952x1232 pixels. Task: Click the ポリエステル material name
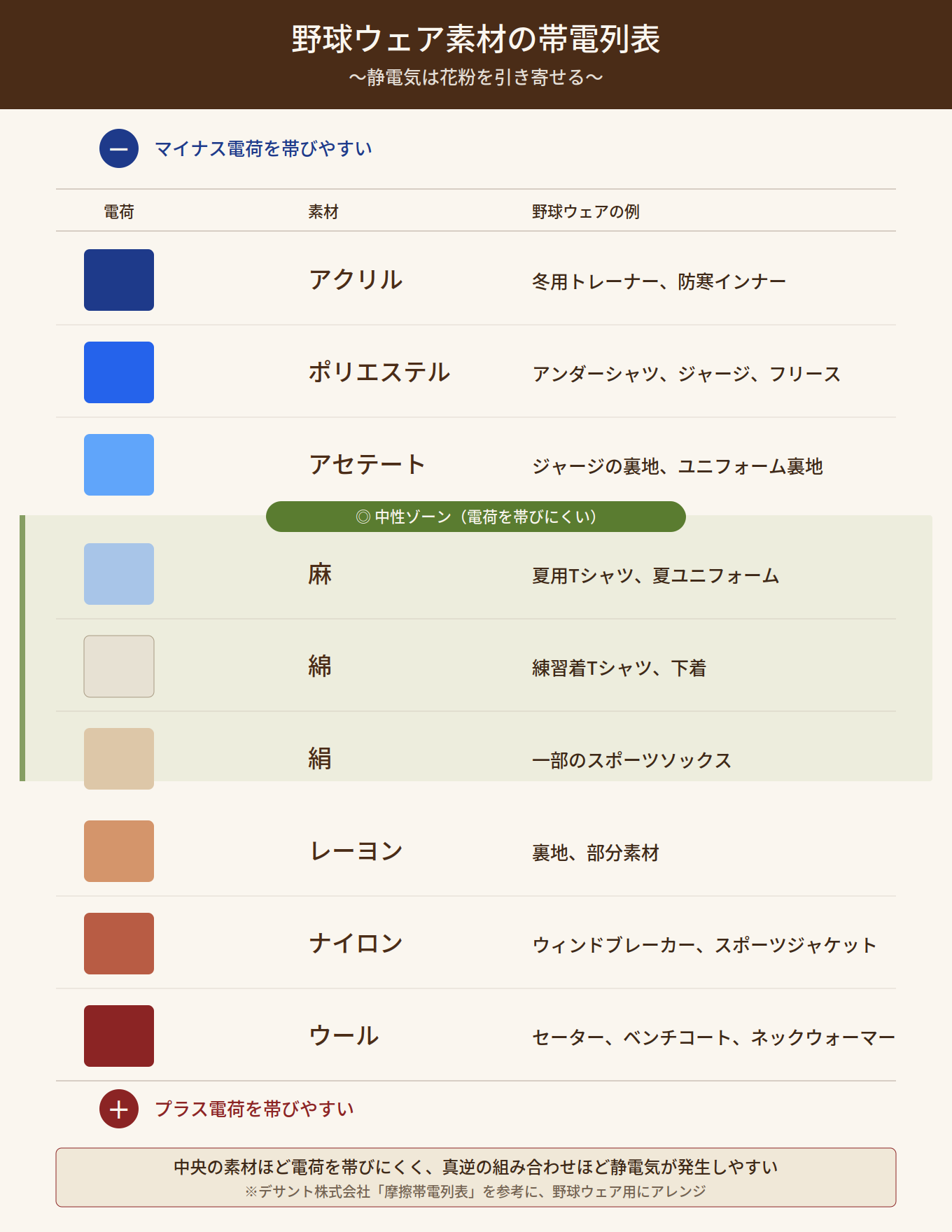(379, 372)
